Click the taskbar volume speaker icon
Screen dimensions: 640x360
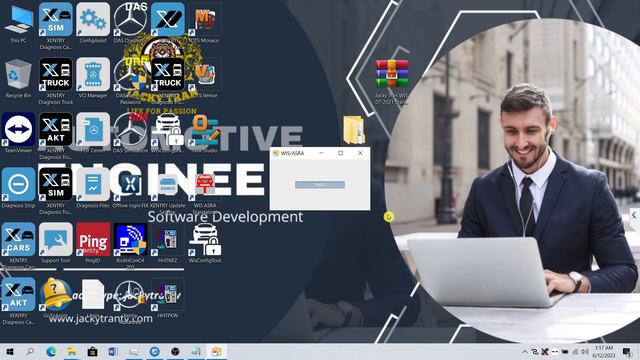click(x=585, y=351)
